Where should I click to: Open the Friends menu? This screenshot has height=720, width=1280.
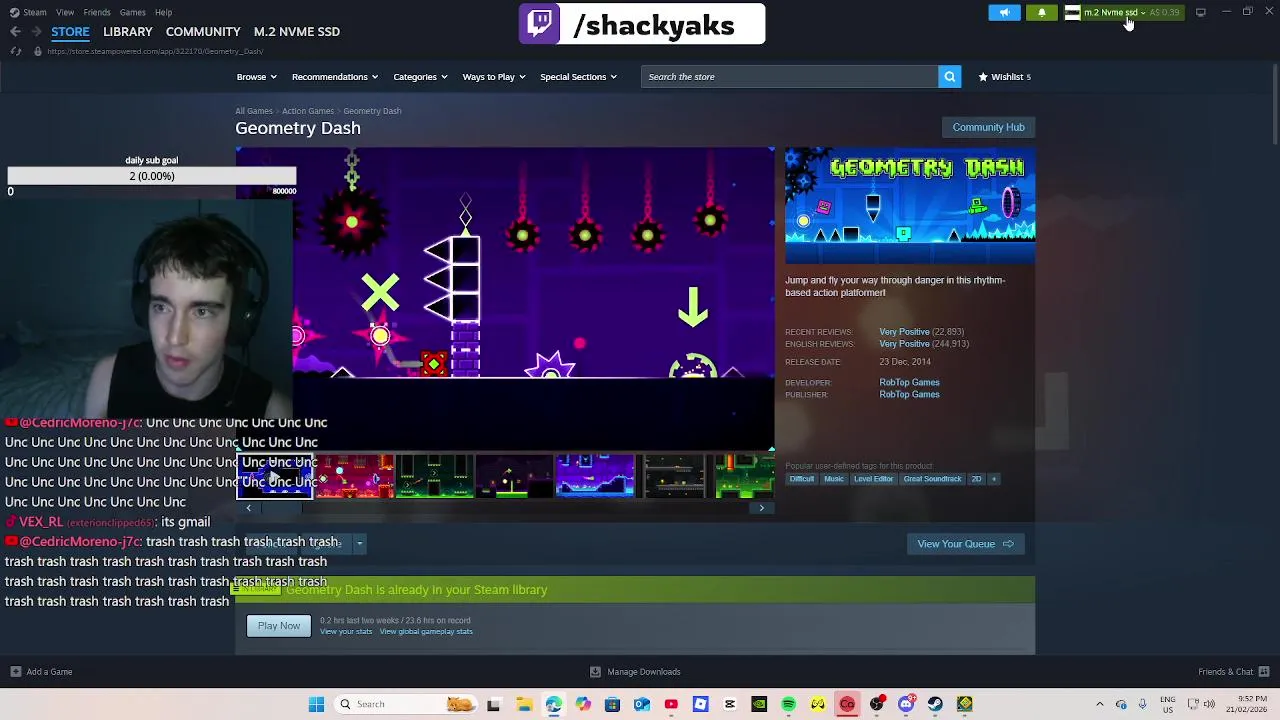tap(97, 12)
